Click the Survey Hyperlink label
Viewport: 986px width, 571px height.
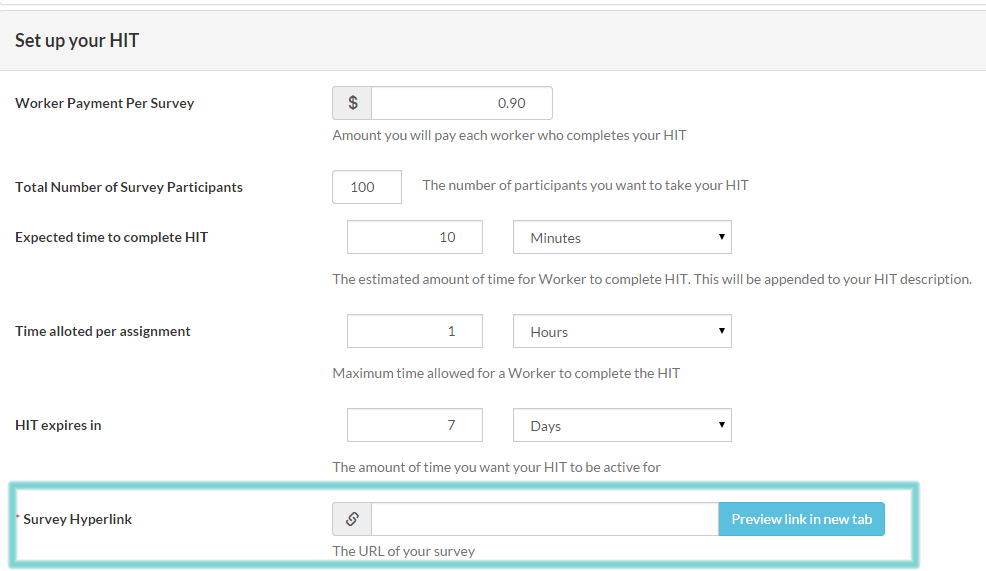coord(77,519)
